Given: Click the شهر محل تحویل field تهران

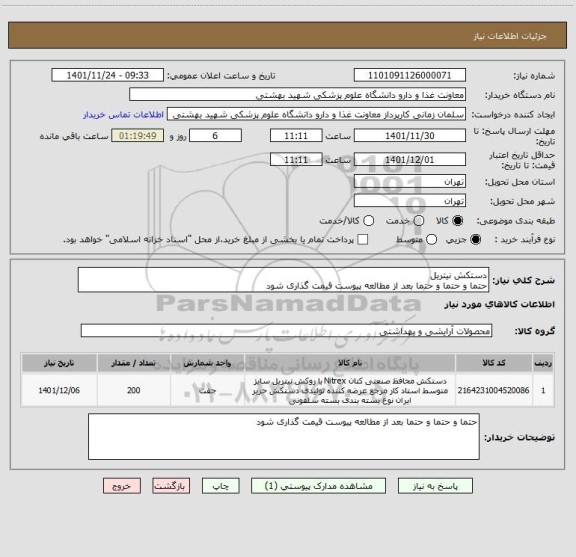Looking at the screenshot, I should pos(410,201).
